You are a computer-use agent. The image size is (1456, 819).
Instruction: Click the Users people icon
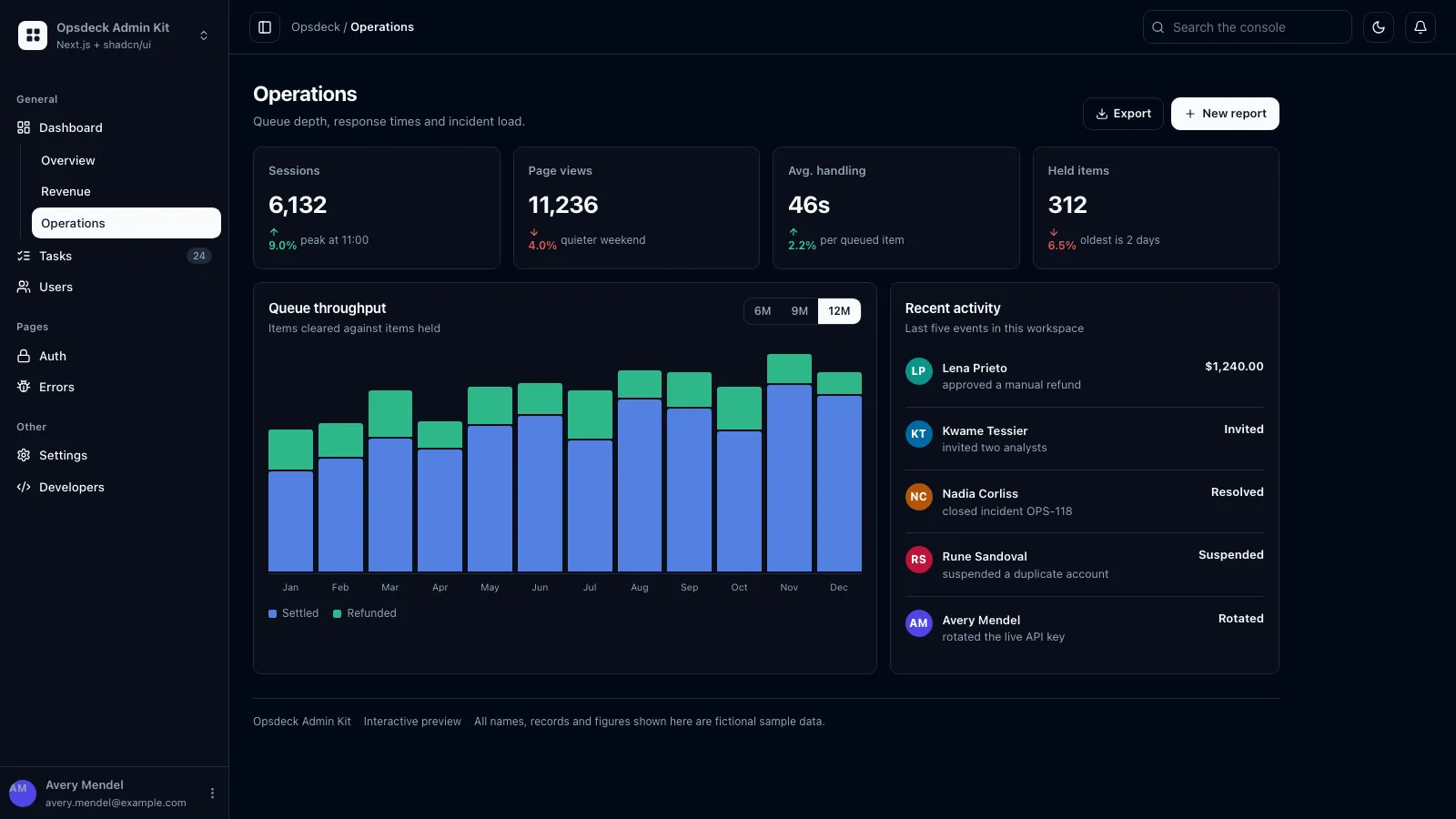[x=24, y=287]
